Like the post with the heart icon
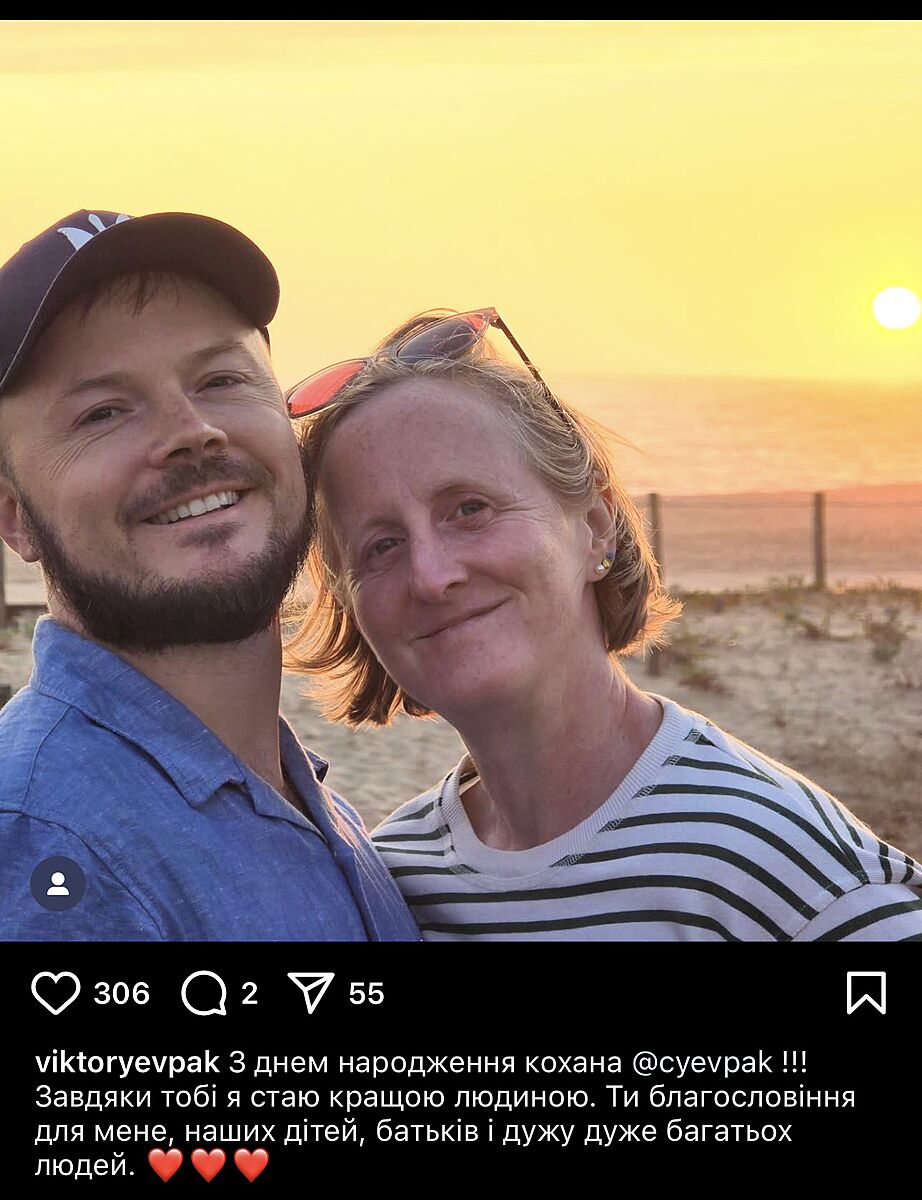This screenshot has height=1200, width=922. (56, 993)
